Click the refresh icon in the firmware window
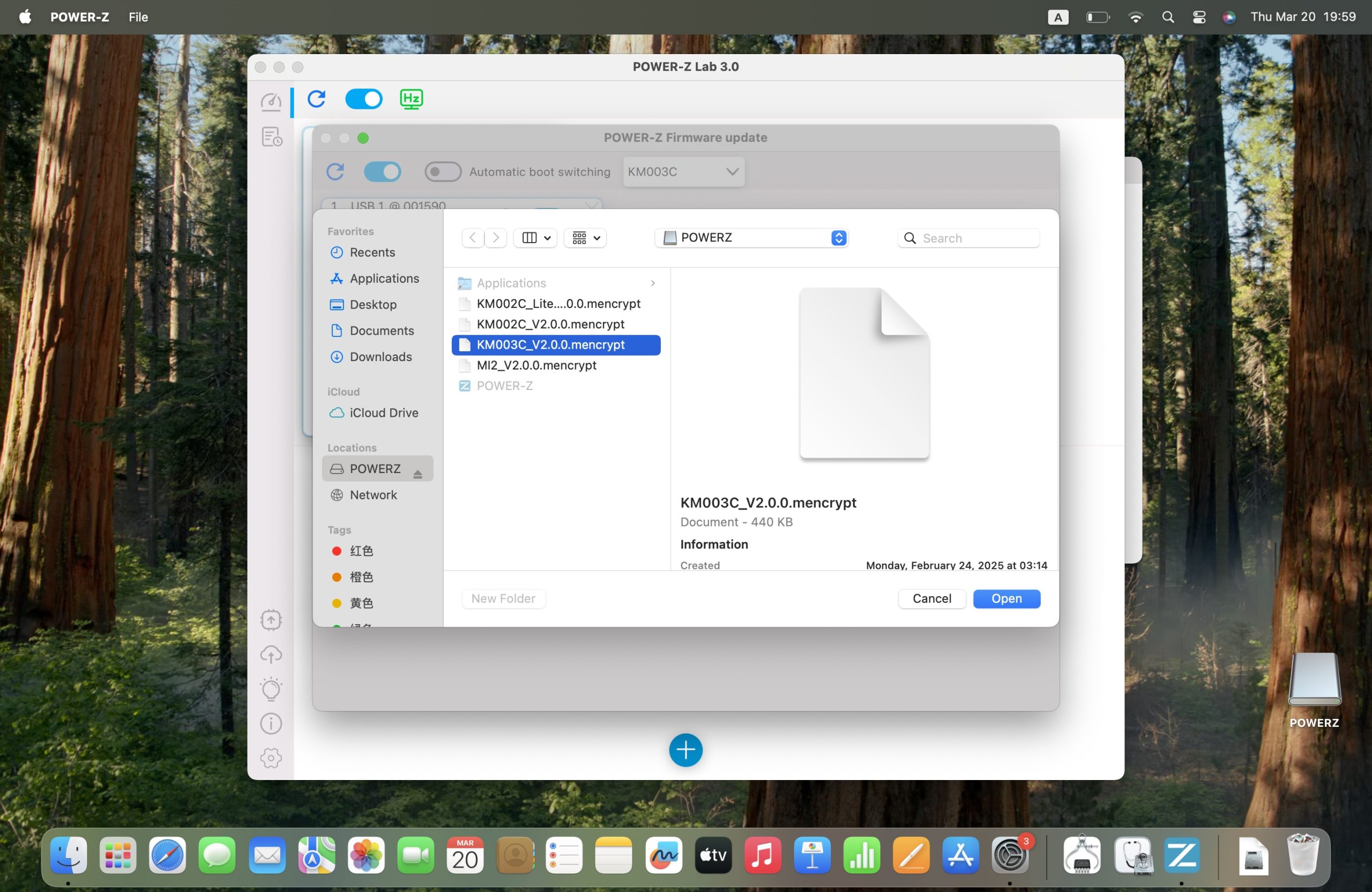1372x892 pixels. point(336,172)
